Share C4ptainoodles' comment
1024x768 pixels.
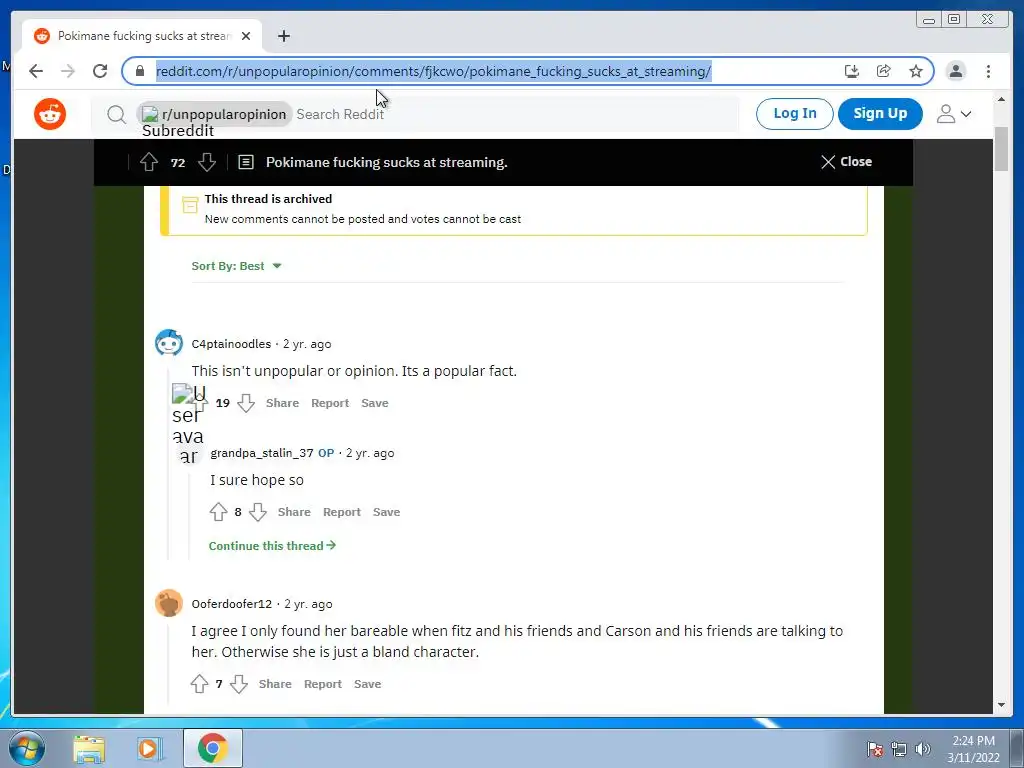[282, 403]
